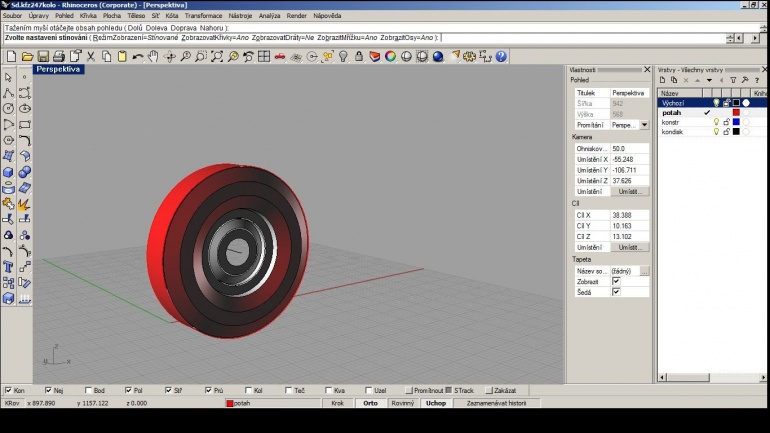Toggle the konstr layer's light bulb
The height and width of the screenshot is (433, 770).
[716, 122]
